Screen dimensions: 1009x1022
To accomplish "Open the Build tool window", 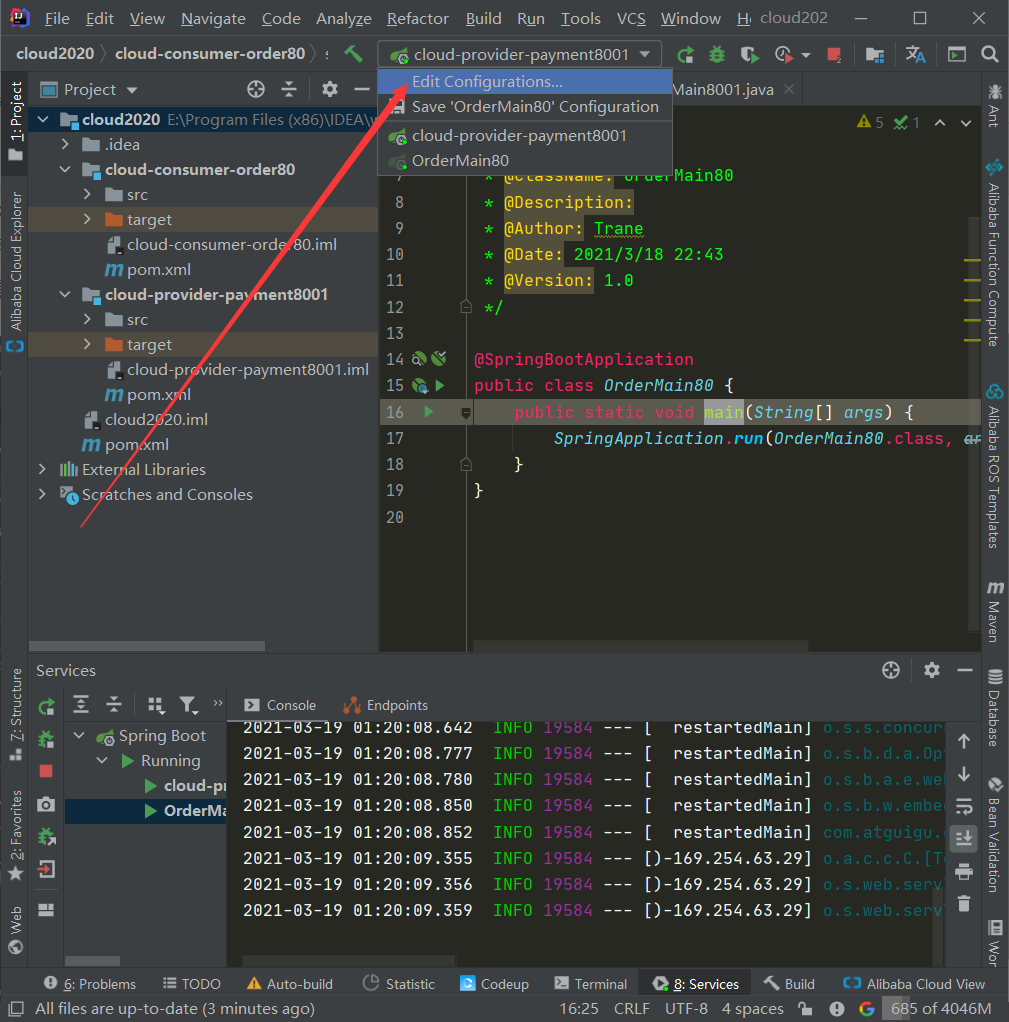I will tap(789, 984).
